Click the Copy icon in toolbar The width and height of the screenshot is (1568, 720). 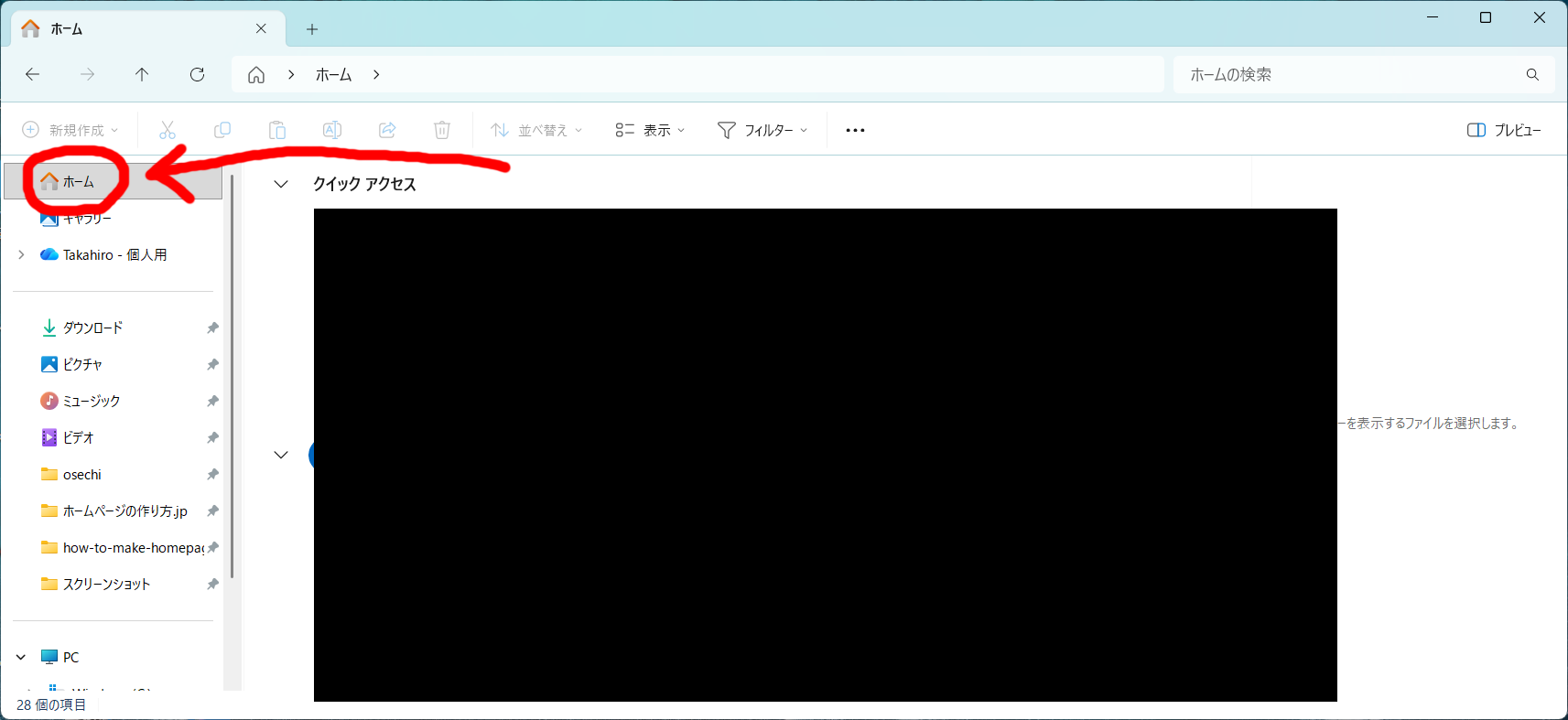(222, 130)
